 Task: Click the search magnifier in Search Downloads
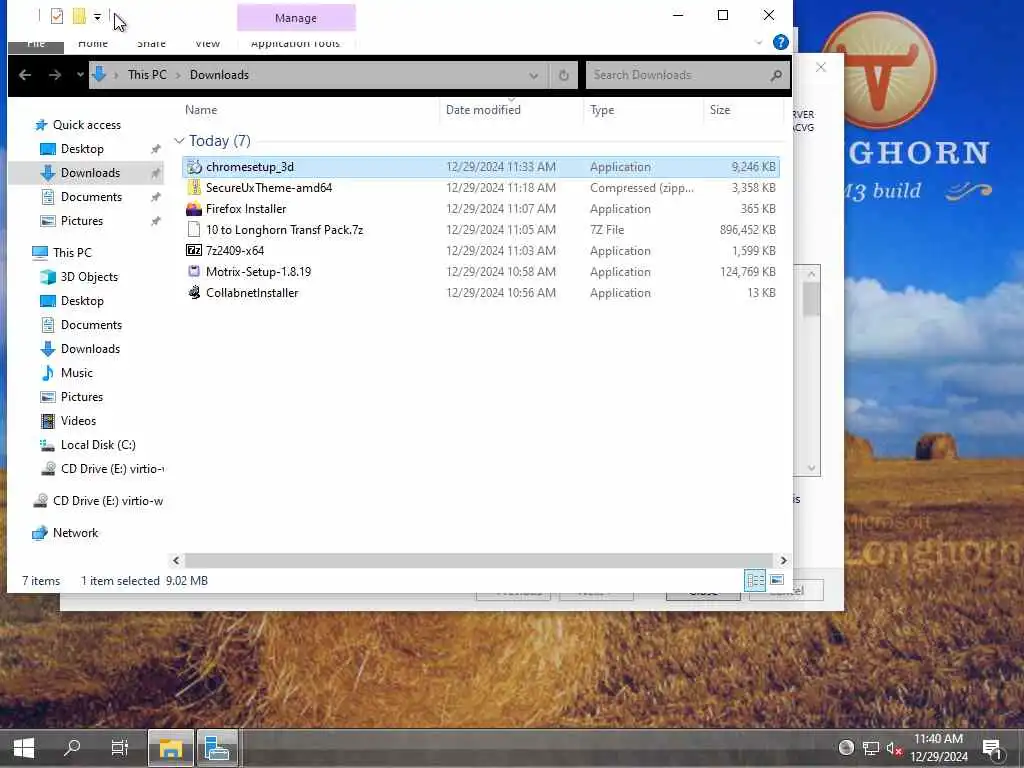(x=776, y=75)
